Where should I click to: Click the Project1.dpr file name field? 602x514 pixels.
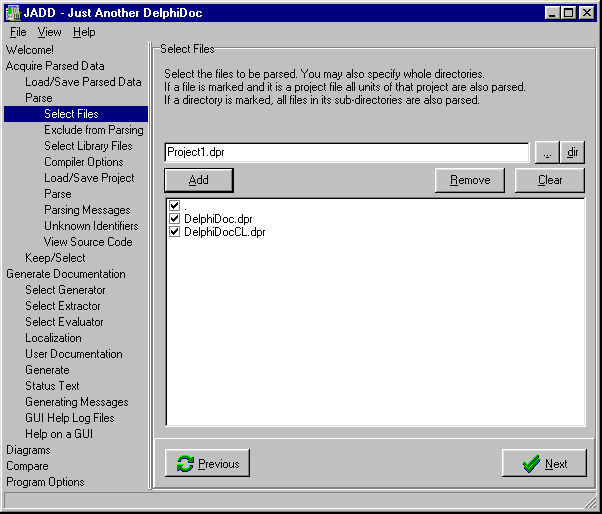(x=346, y=152)
